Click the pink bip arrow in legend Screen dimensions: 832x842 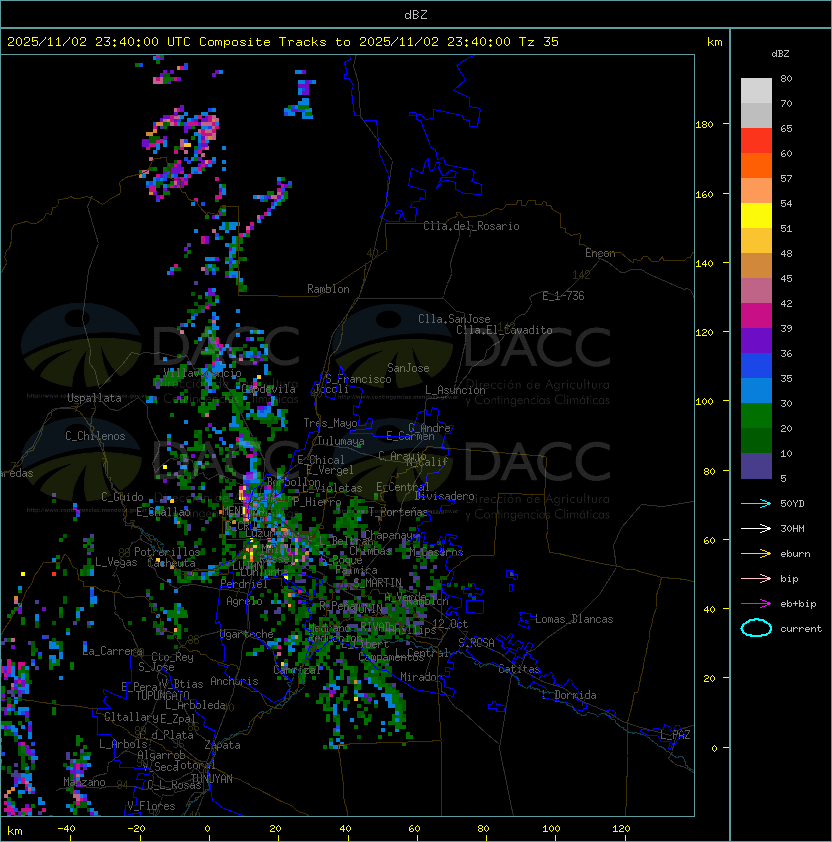pyautogui.click(x=756, y=578)
